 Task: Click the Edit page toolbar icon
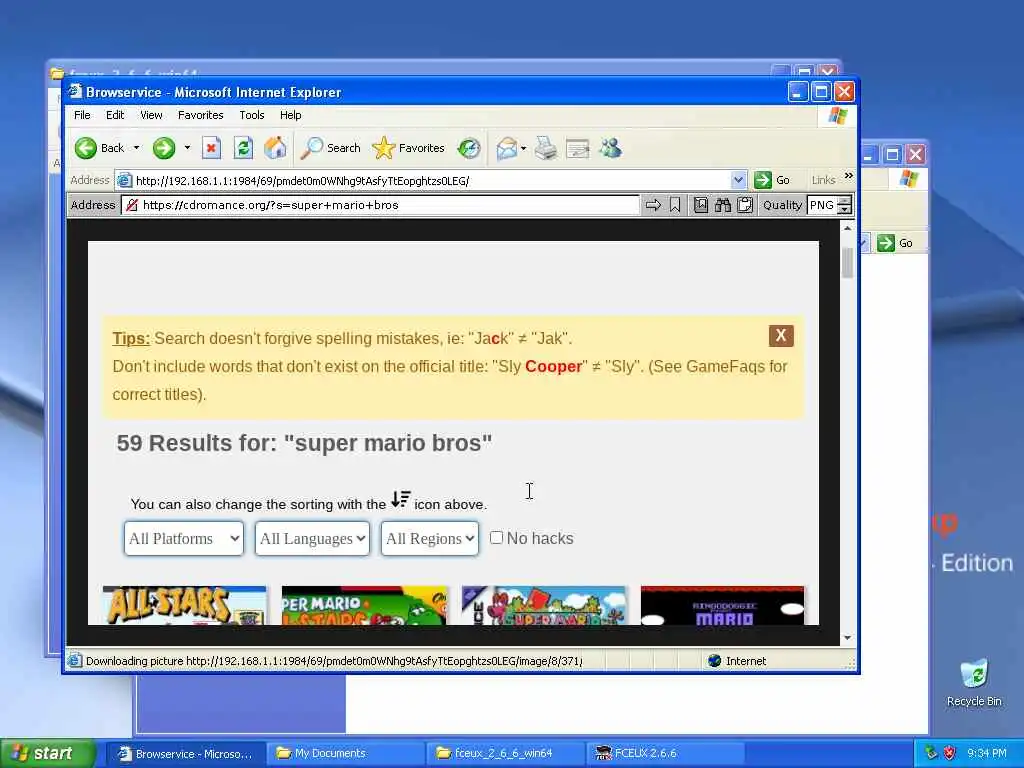click(577, 149)
